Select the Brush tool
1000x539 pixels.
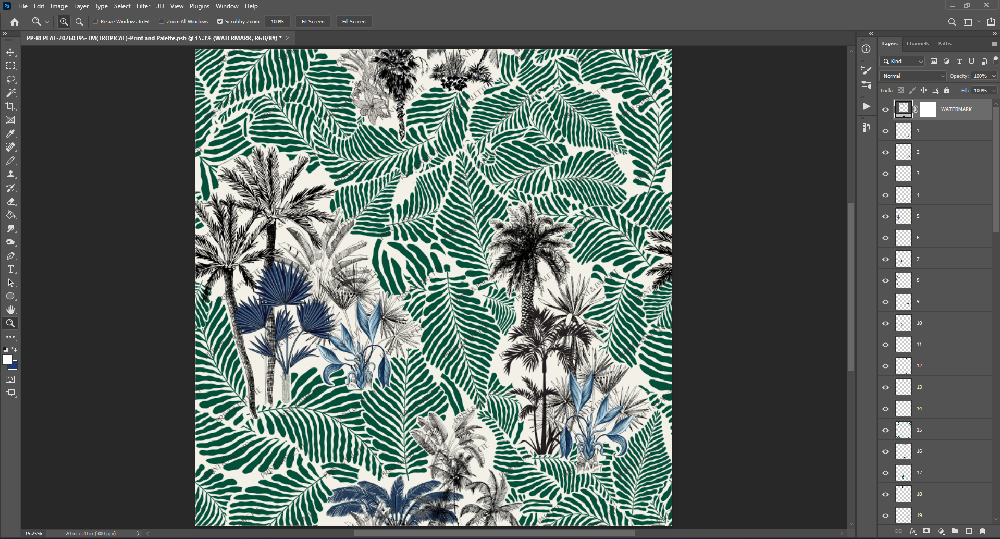pyautogui.click(x=11, y=161)
